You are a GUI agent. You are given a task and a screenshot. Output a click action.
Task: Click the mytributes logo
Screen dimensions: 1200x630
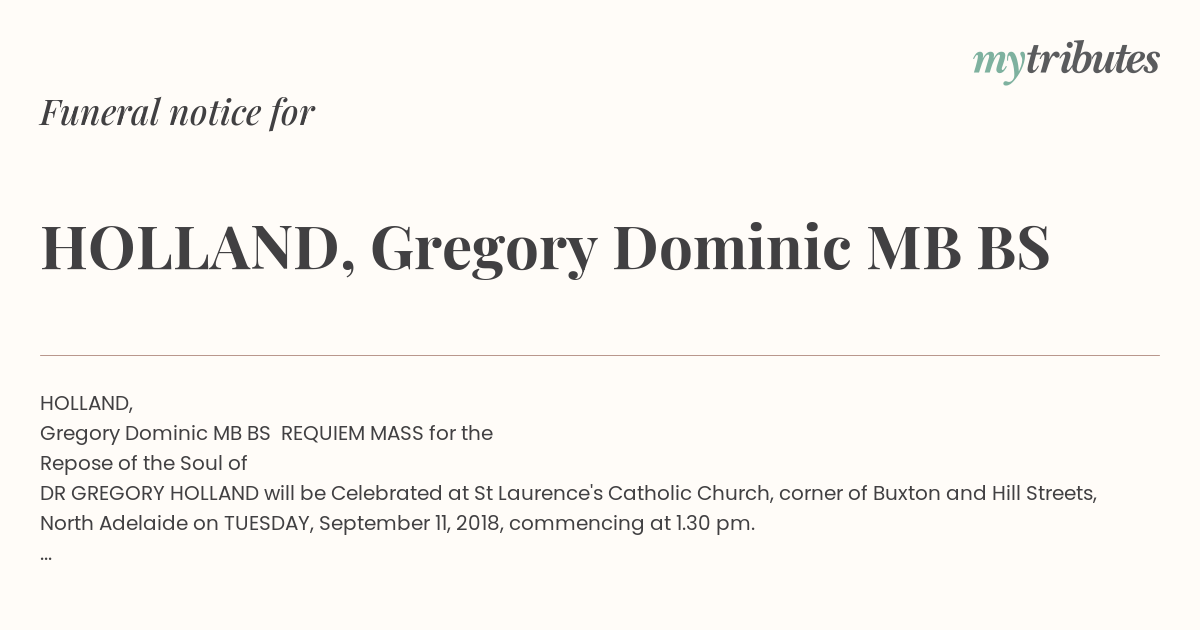(1066, 62)
